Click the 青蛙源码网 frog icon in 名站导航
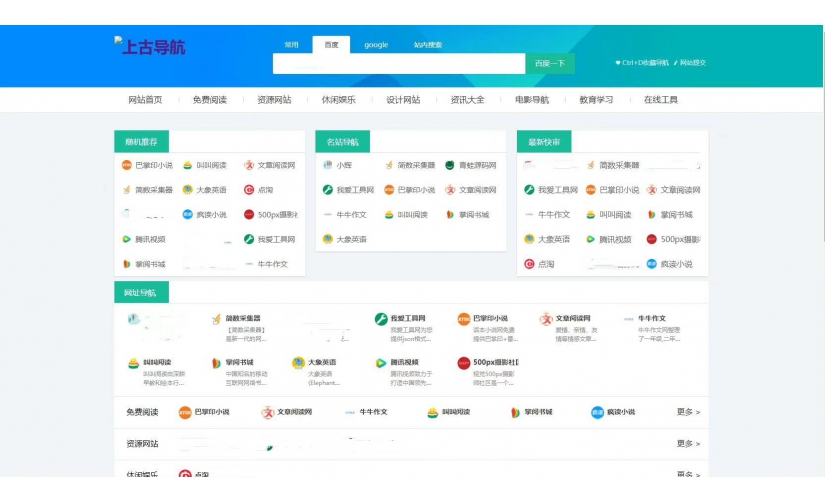The image size is (825, 504). click(x=450, y=165)
